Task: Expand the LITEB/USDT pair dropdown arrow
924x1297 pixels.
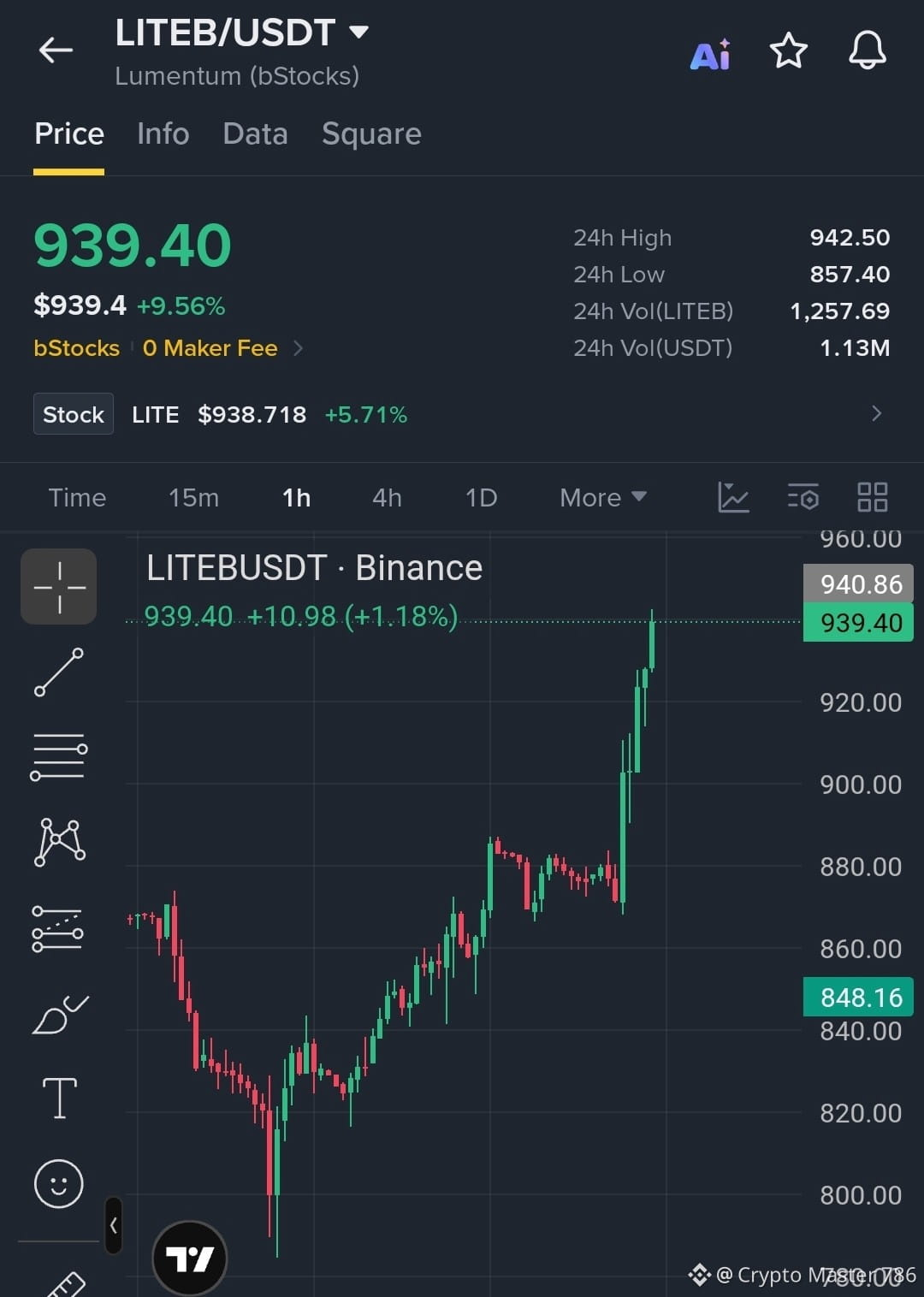Action: coord(359,33)
